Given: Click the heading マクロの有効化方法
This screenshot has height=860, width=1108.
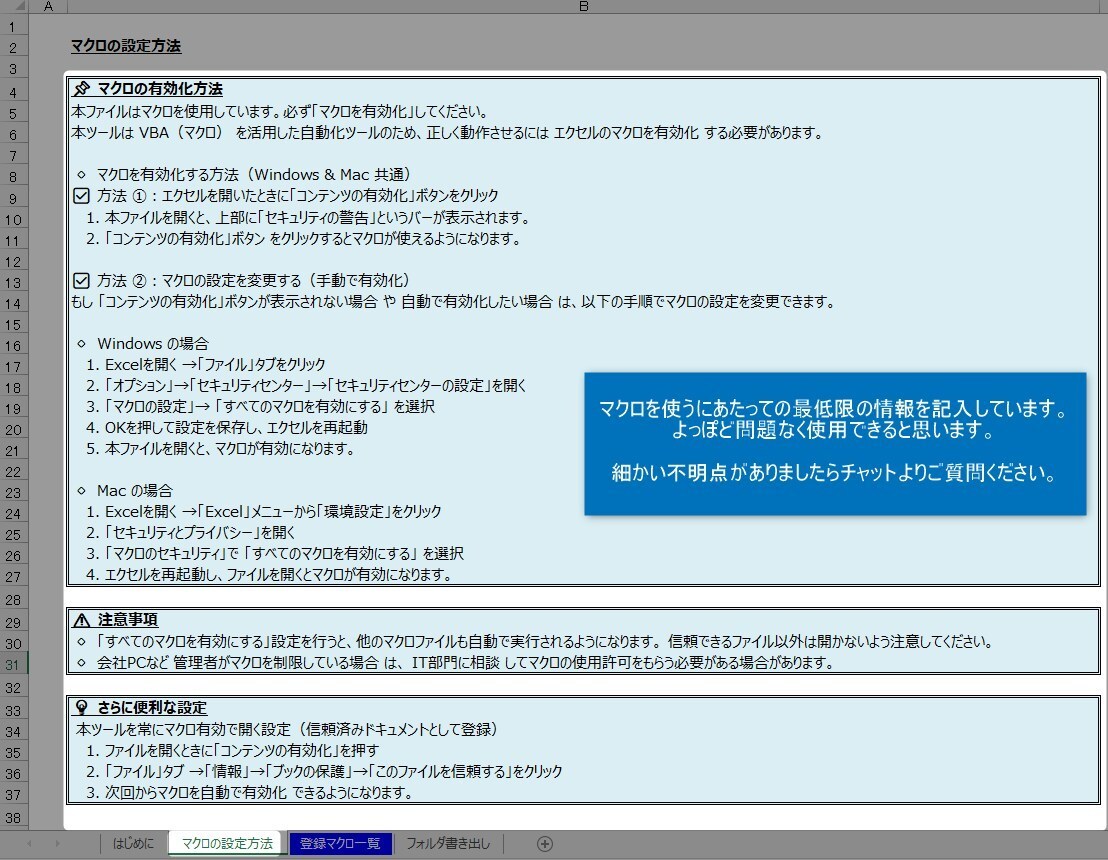Looking at the screenshot, I should pos(160,88).
